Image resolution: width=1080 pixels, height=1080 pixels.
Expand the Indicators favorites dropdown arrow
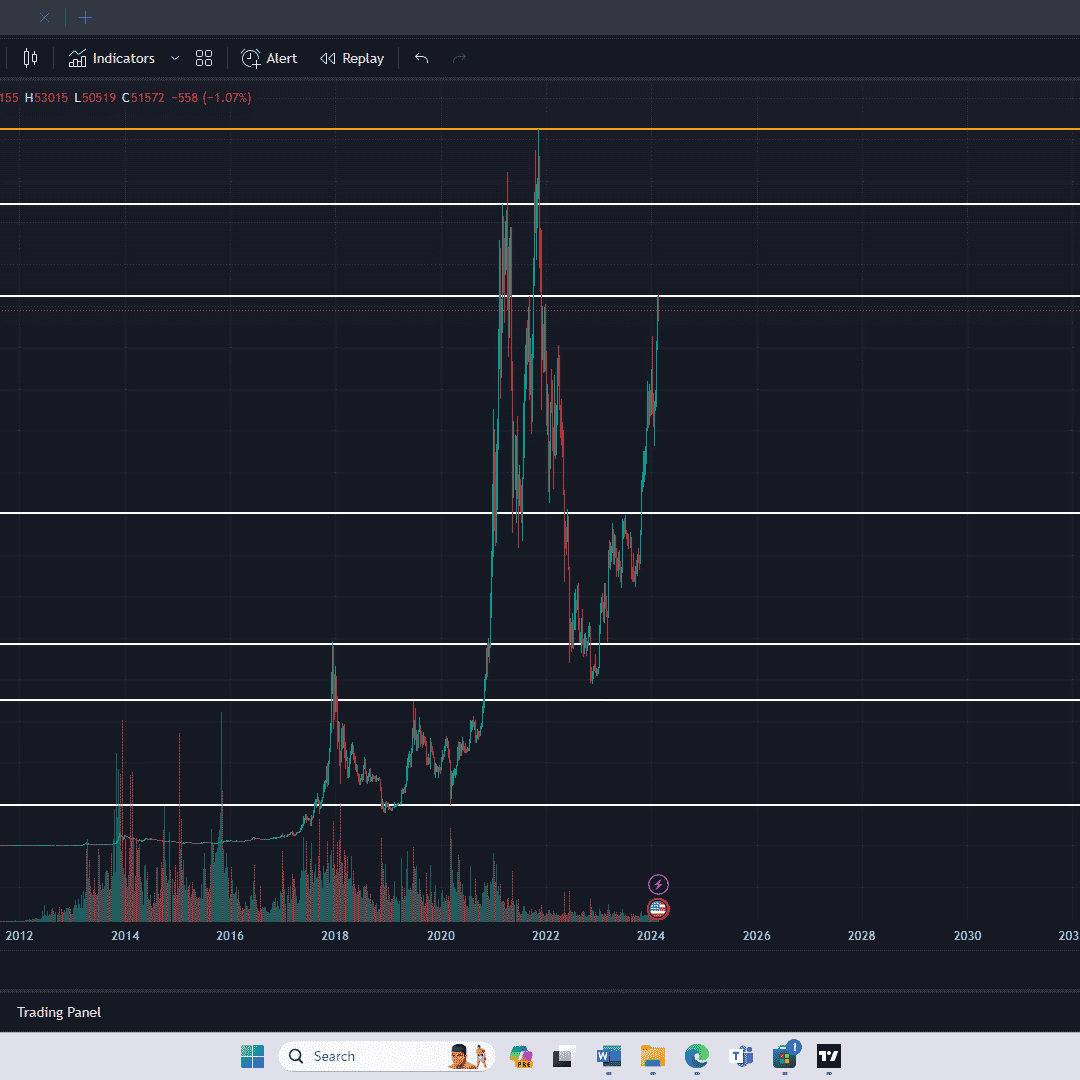coord(175,58)
